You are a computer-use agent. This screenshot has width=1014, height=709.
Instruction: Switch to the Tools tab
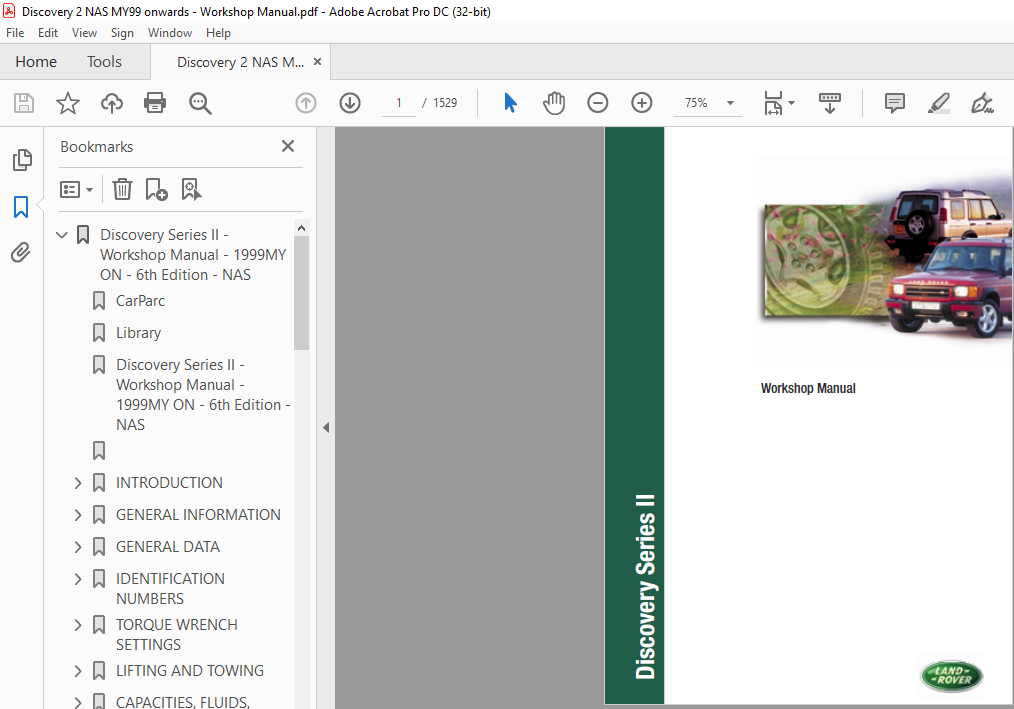click(104, 62)
